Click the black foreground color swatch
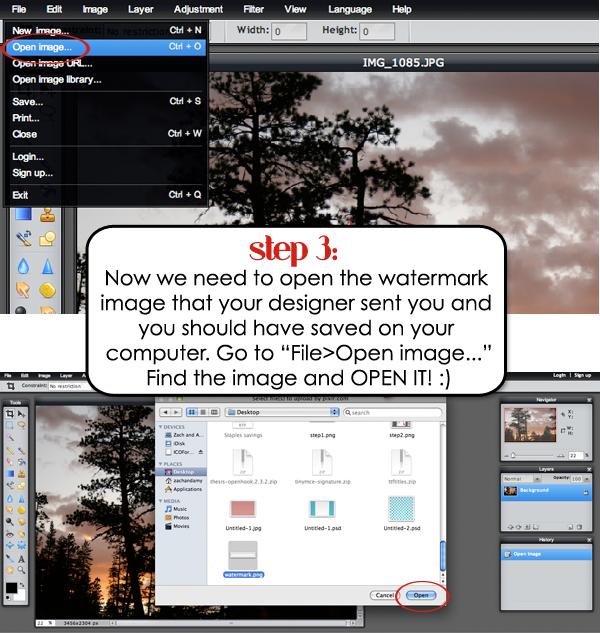 (11, 587)
